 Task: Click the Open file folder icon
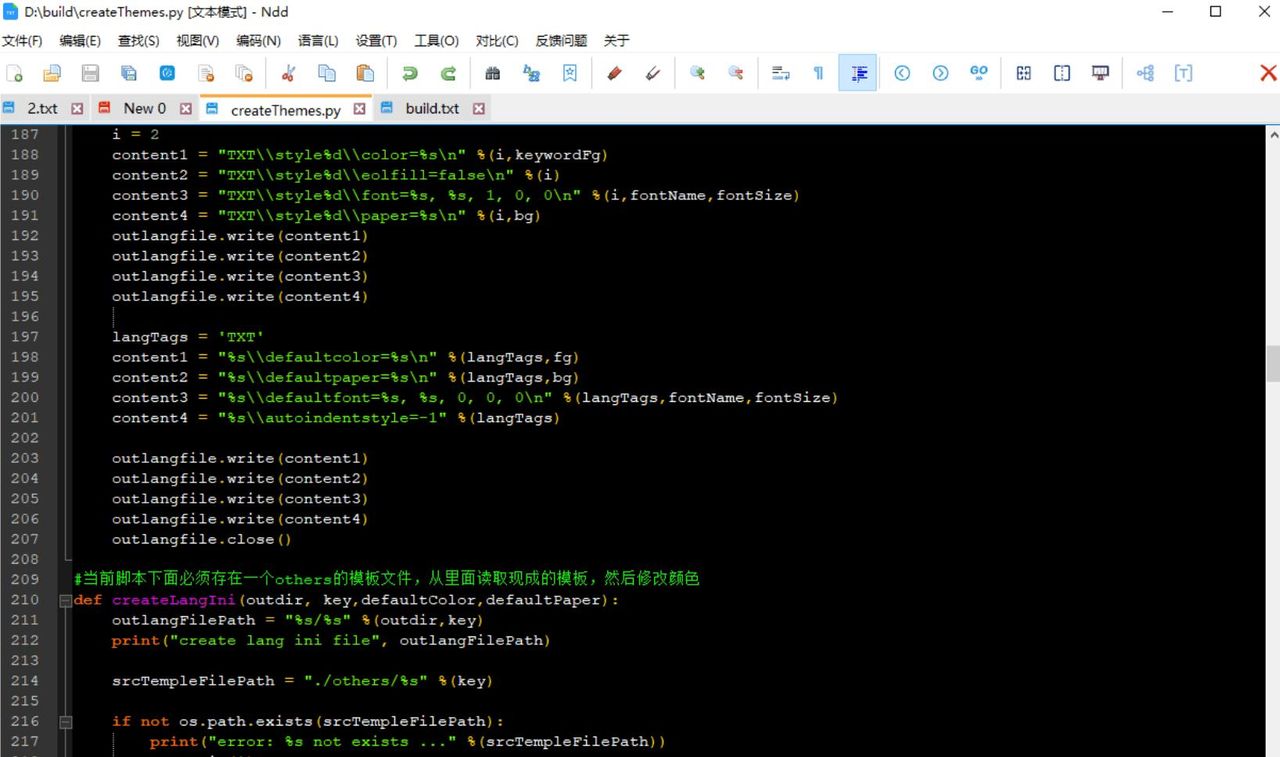52,73
